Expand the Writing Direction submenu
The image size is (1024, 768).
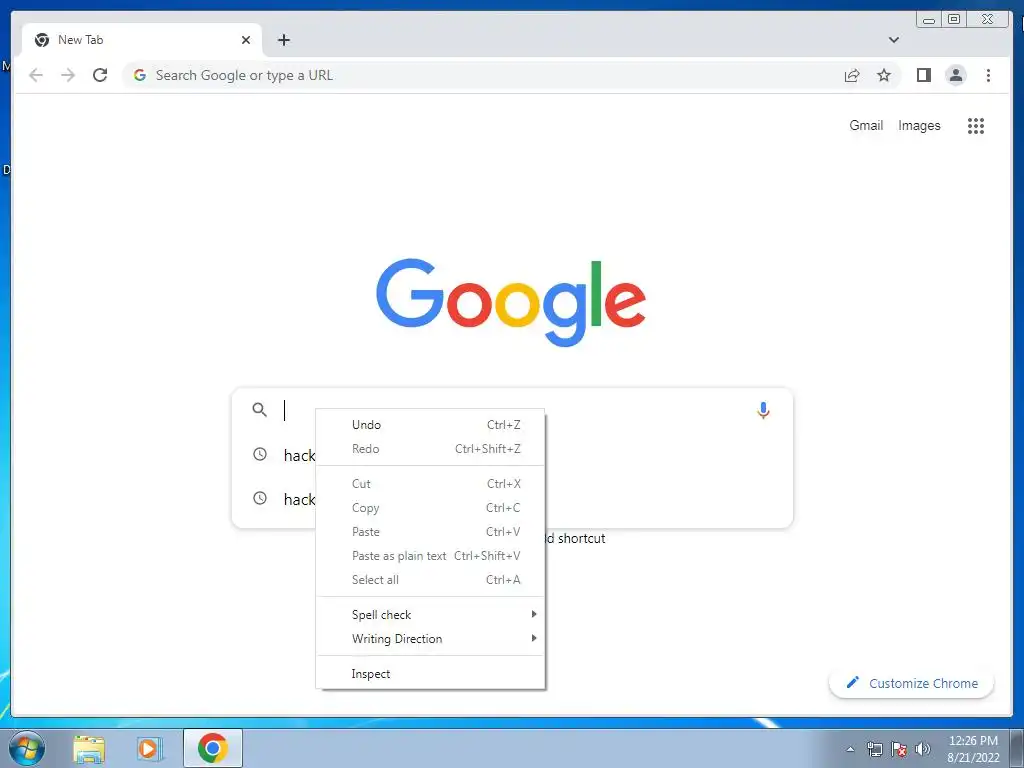[430, 639]
